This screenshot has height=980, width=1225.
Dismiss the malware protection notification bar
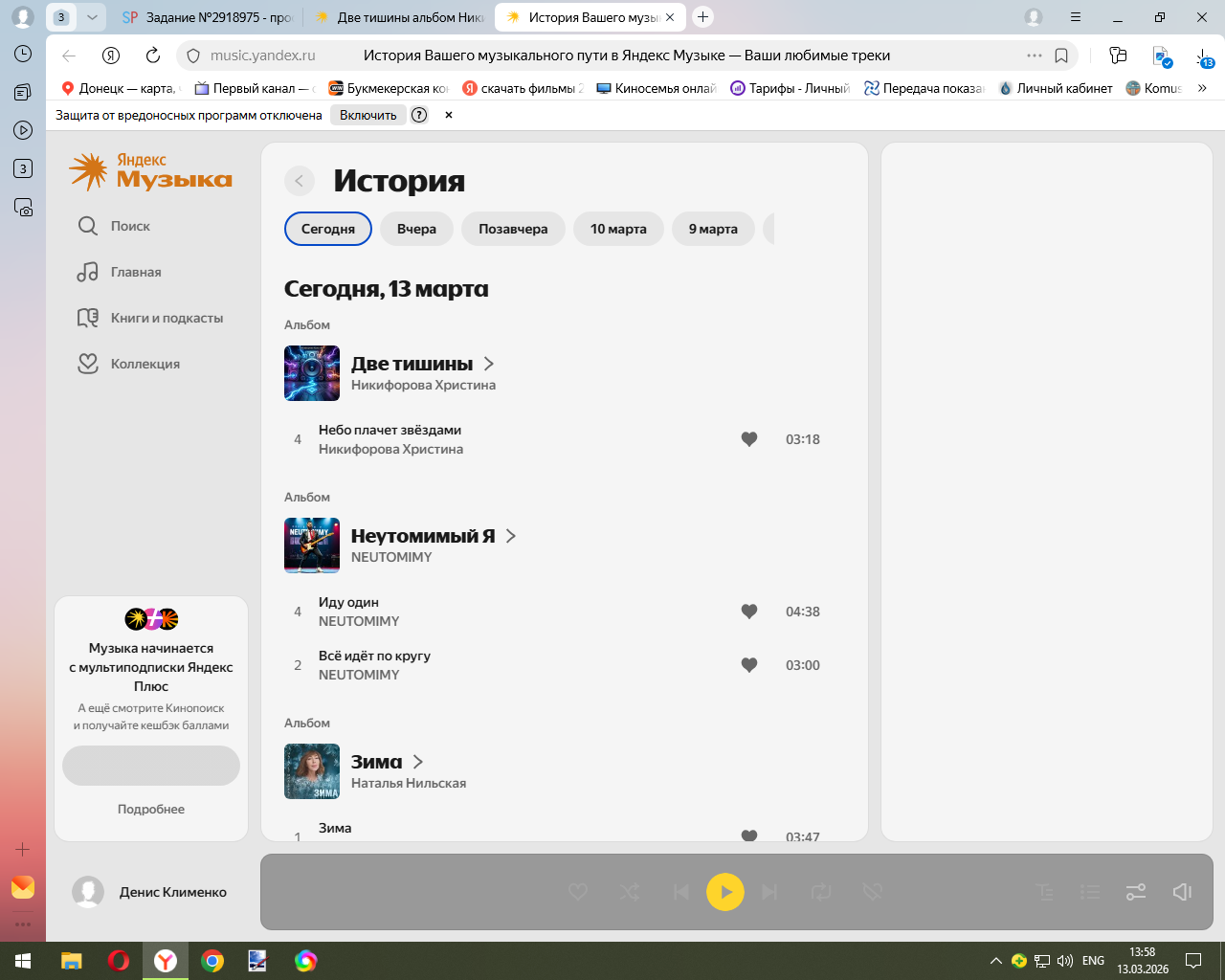click(x=448, y=115)
